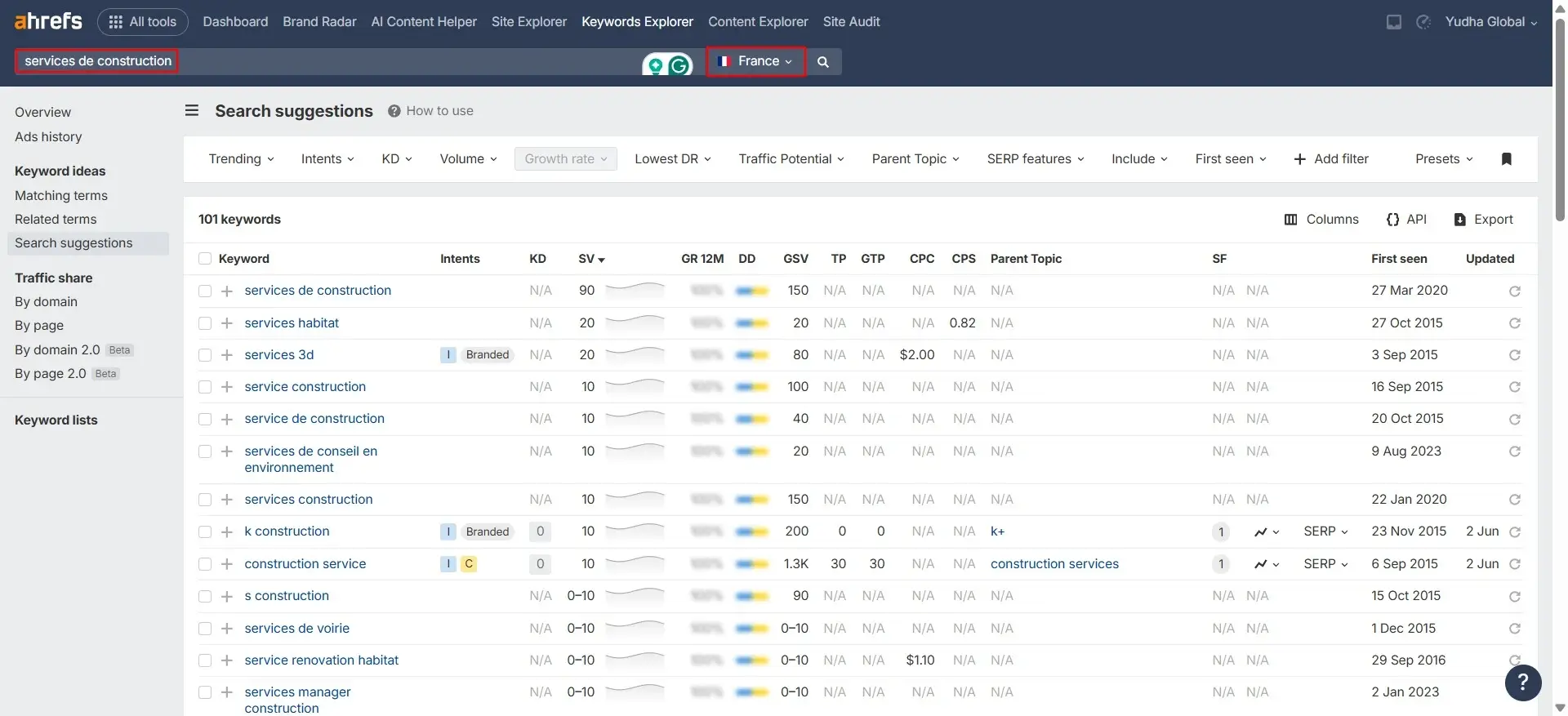The height and width of the screenshot is (716, 1568).
Task: Expand the SERP features filter
Action: tap(1036, 159)
